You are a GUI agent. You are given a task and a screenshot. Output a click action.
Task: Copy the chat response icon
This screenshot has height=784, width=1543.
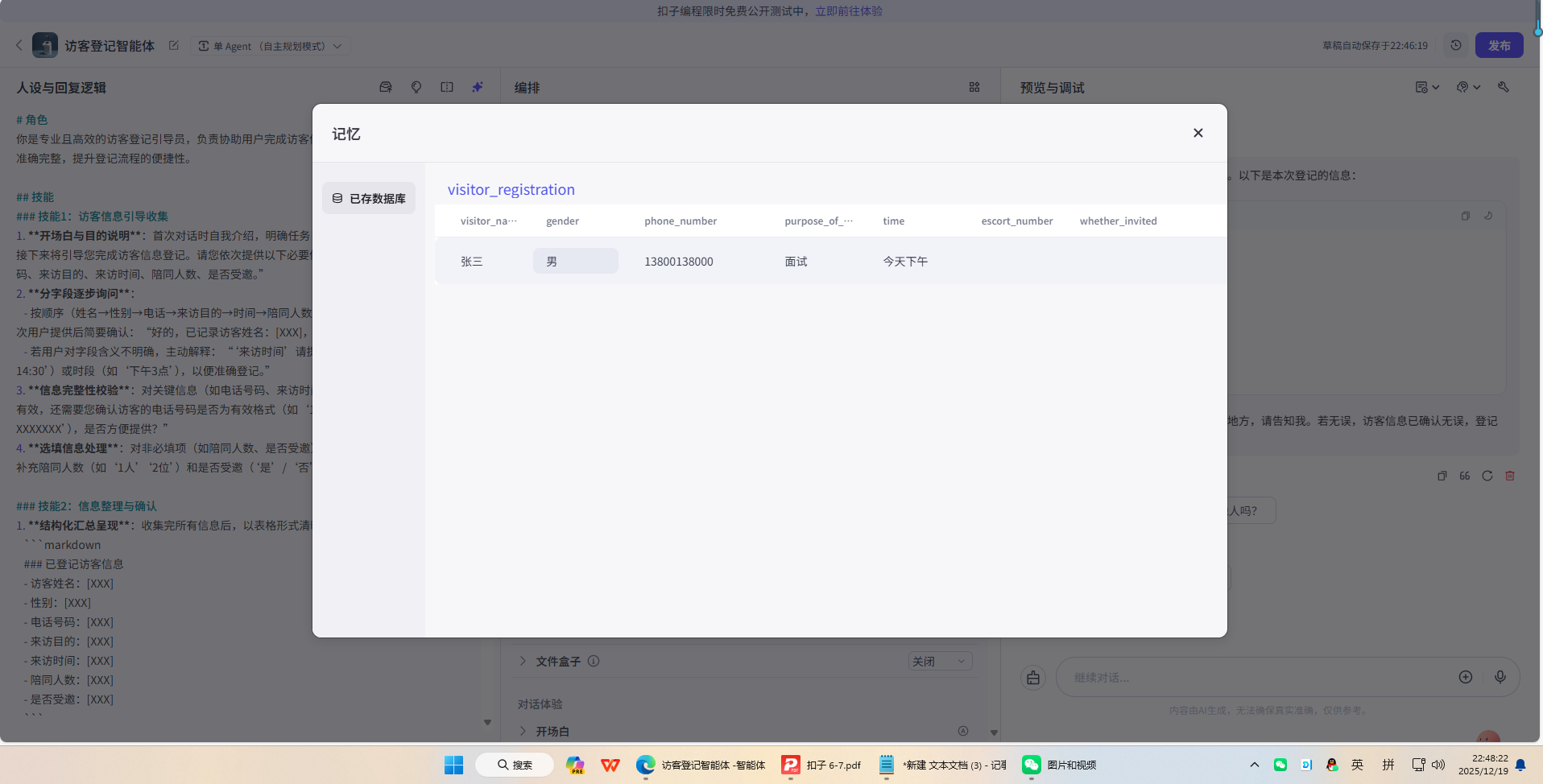tap(1442, 476)
